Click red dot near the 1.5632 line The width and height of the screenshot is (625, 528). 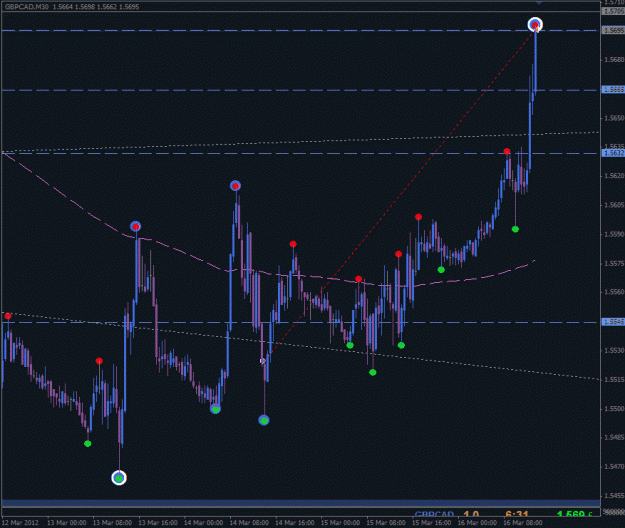pos(507,151)
